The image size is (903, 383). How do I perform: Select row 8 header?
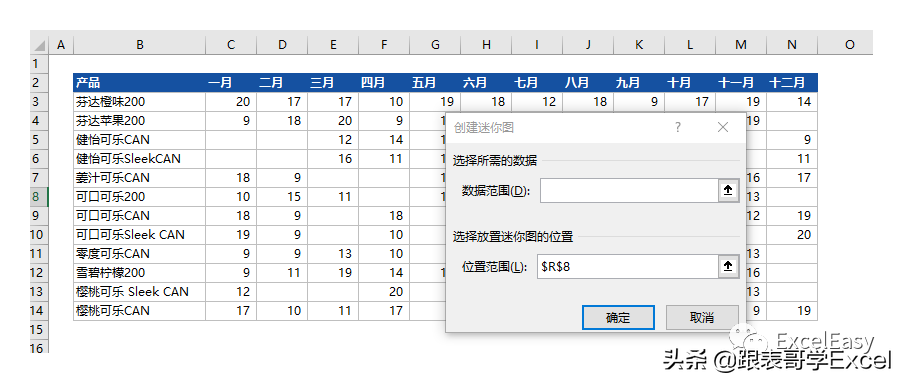(x=39, y=196)
